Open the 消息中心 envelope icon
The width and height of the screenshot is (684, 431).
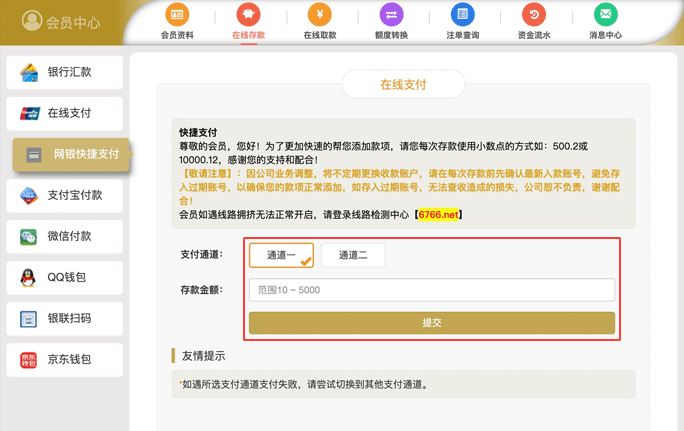(604, 15)
